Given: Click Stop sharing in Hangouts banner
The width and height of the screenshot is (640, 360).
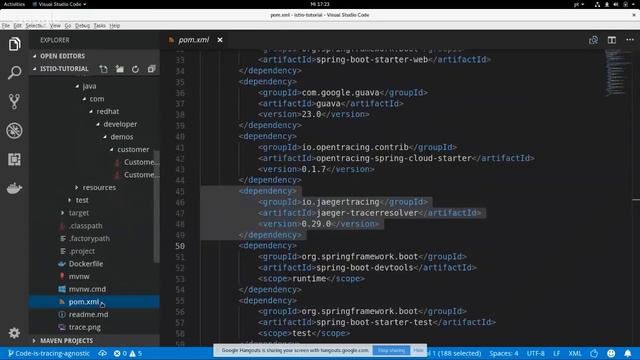Looking at the screenshot, I should 391,351.
